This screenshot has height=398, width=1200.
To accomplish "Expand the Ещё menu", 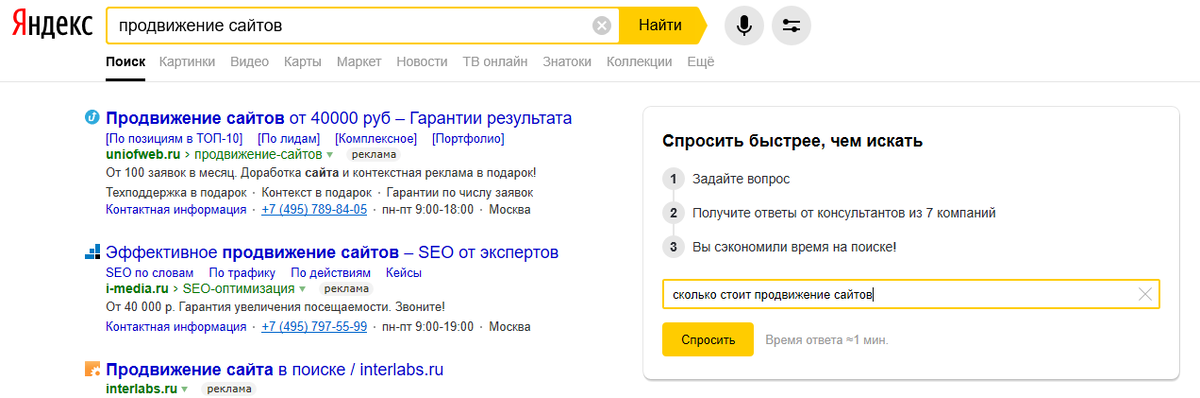I will [x=701, y=62].
